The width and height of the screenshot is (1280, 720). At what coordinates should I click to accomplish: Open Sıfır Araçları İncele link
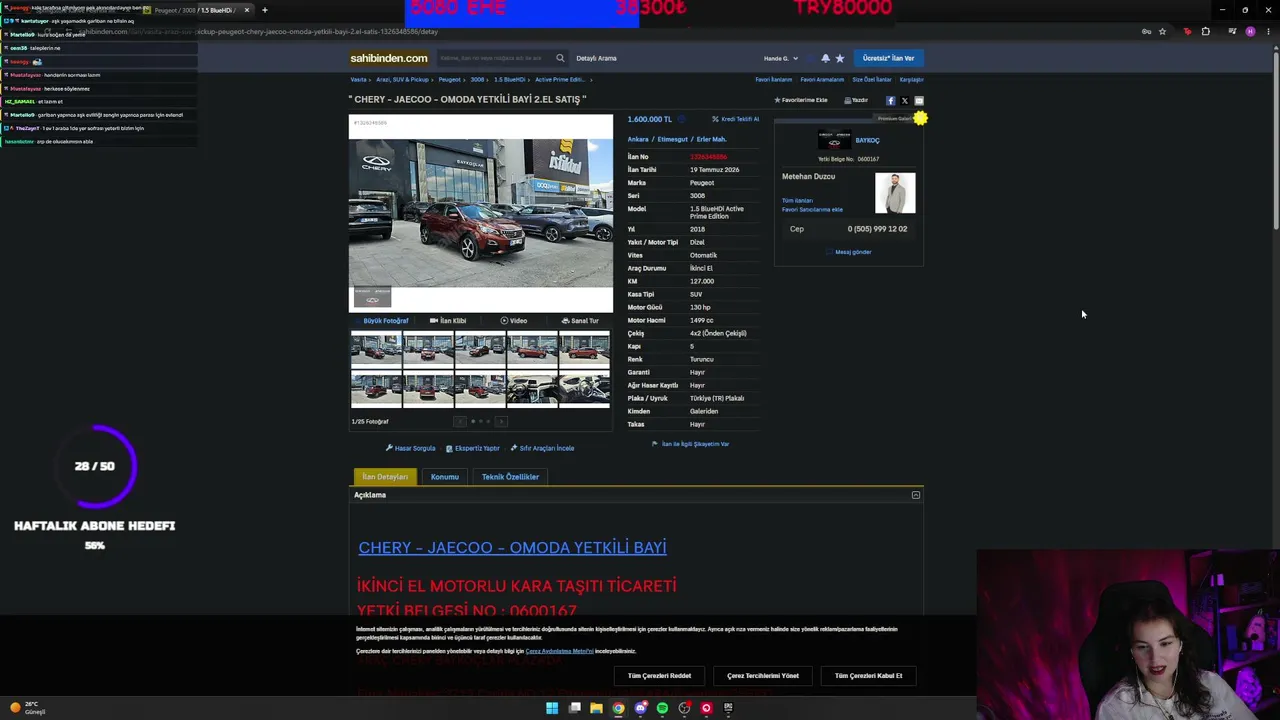[542, 448]
